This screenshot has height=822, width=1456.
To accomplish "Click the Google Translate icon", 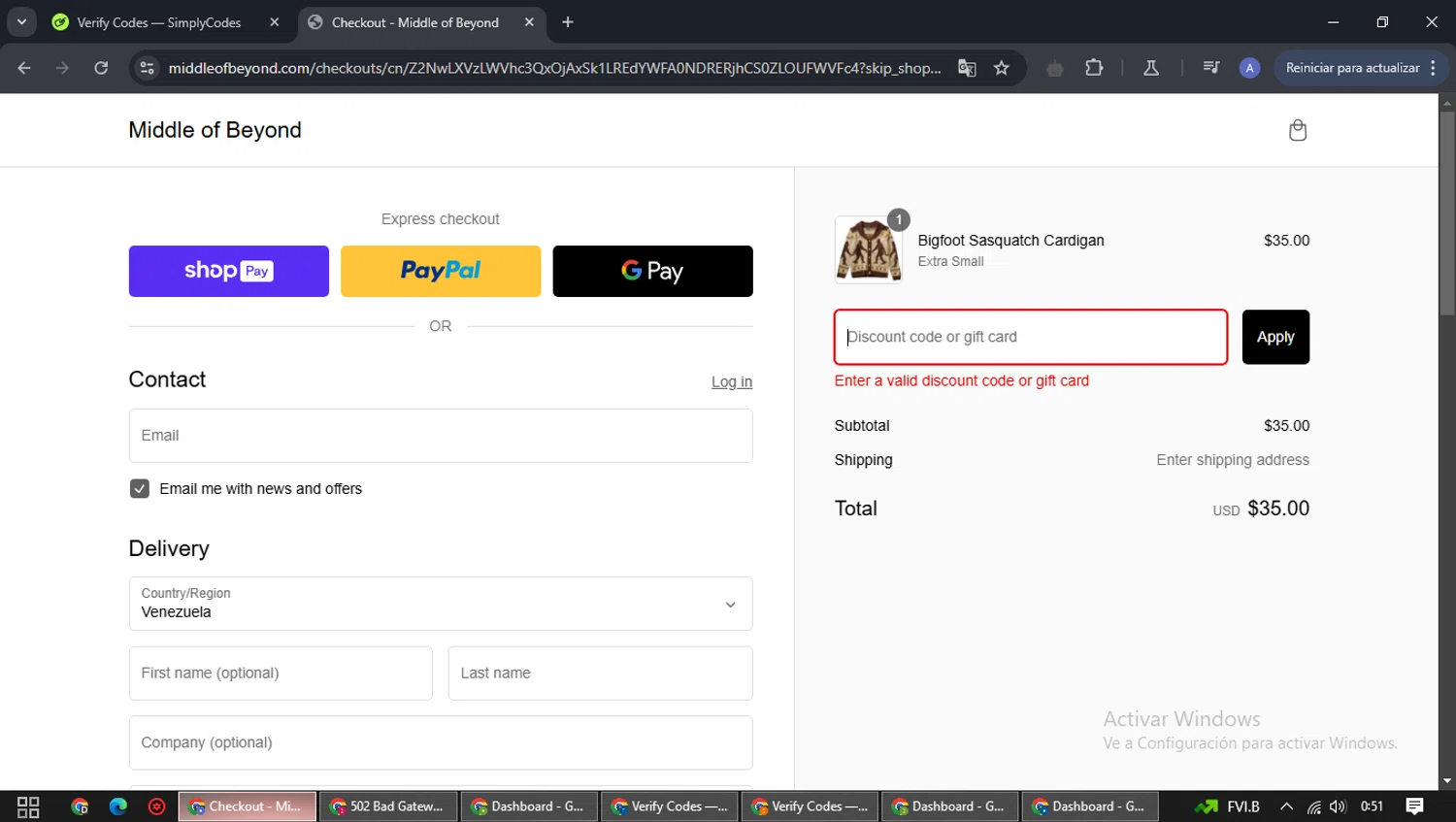I will [967, 68].
